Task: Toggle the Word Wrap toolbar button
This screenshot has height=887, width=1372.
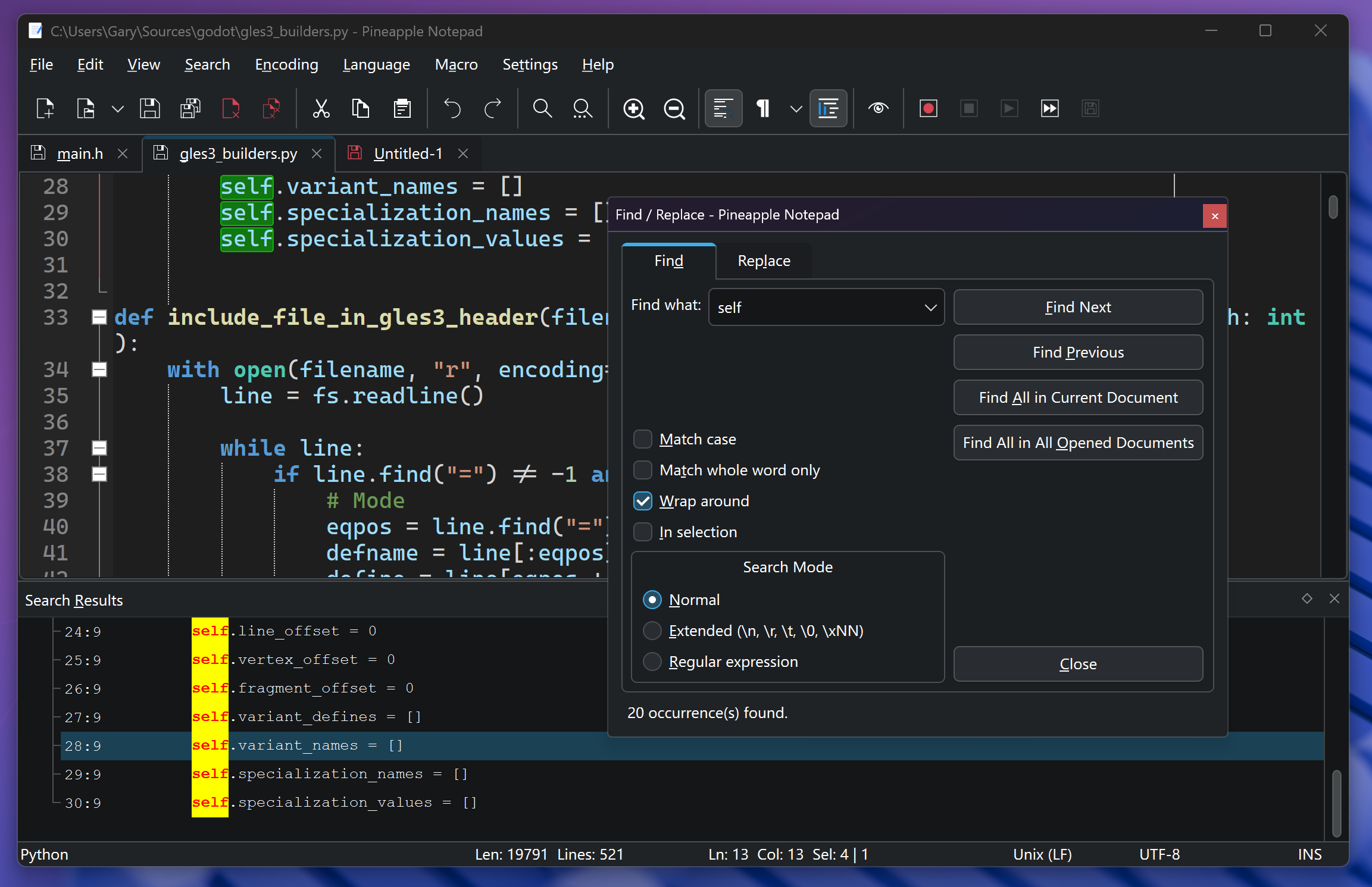Action: pyautogui.click(x=723, y=108)
